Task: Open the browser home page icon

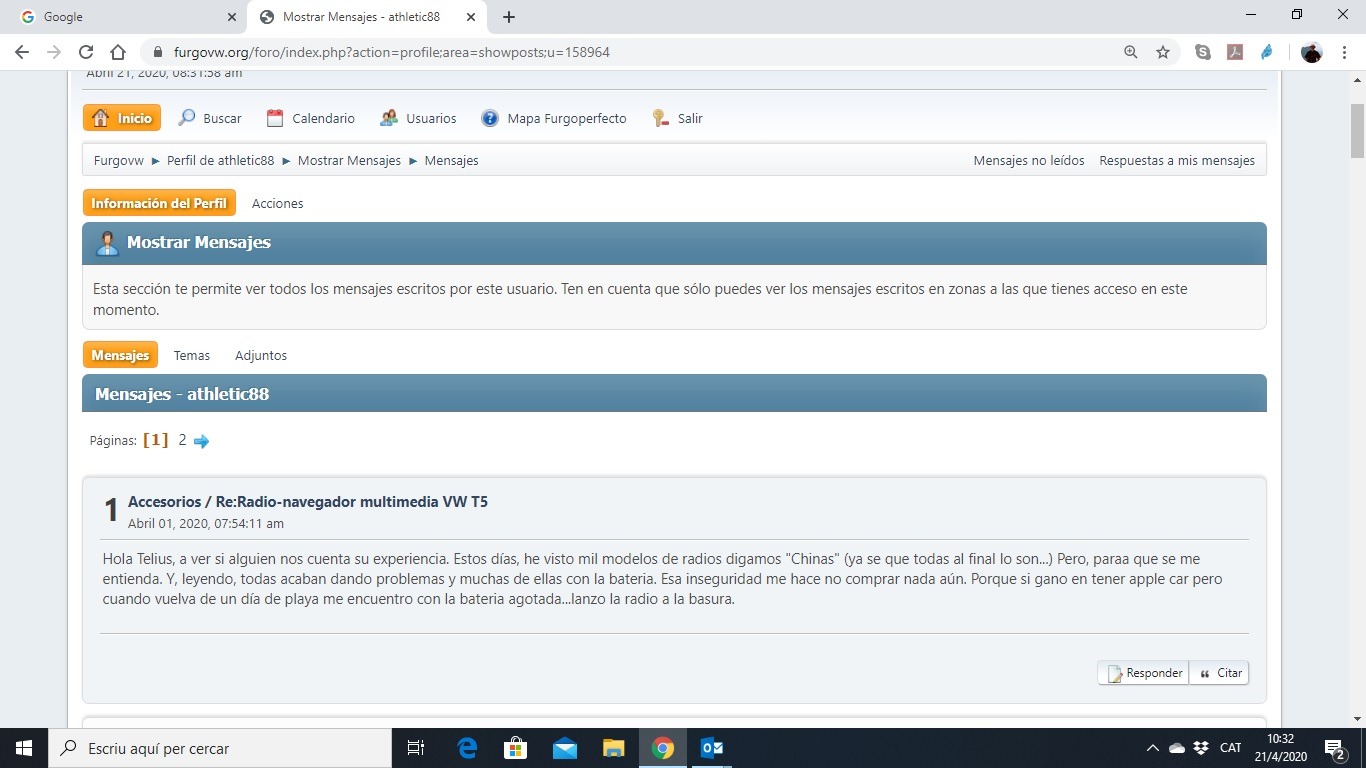Action: coord(118,52)
